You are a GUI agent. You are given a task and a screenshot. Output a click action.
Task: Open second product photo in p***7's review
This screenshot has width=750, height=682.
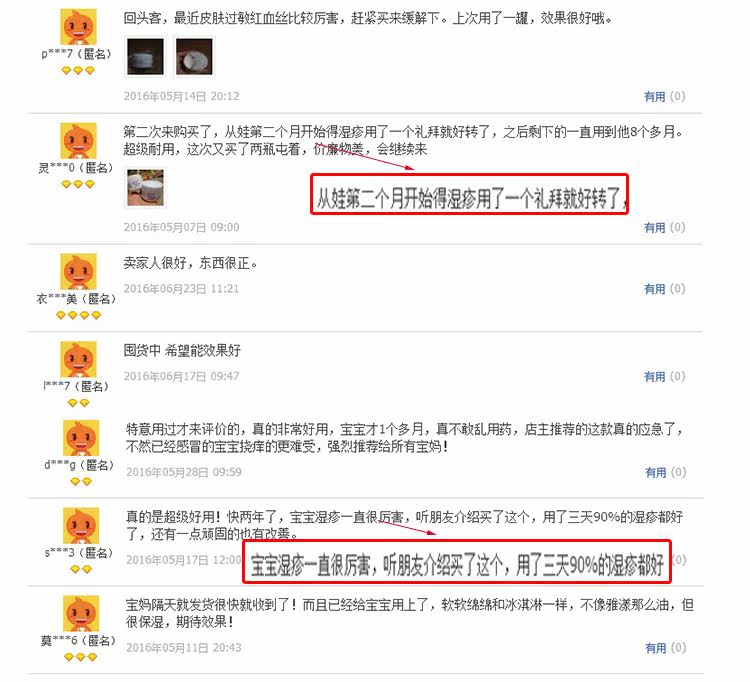click(194, 56)
